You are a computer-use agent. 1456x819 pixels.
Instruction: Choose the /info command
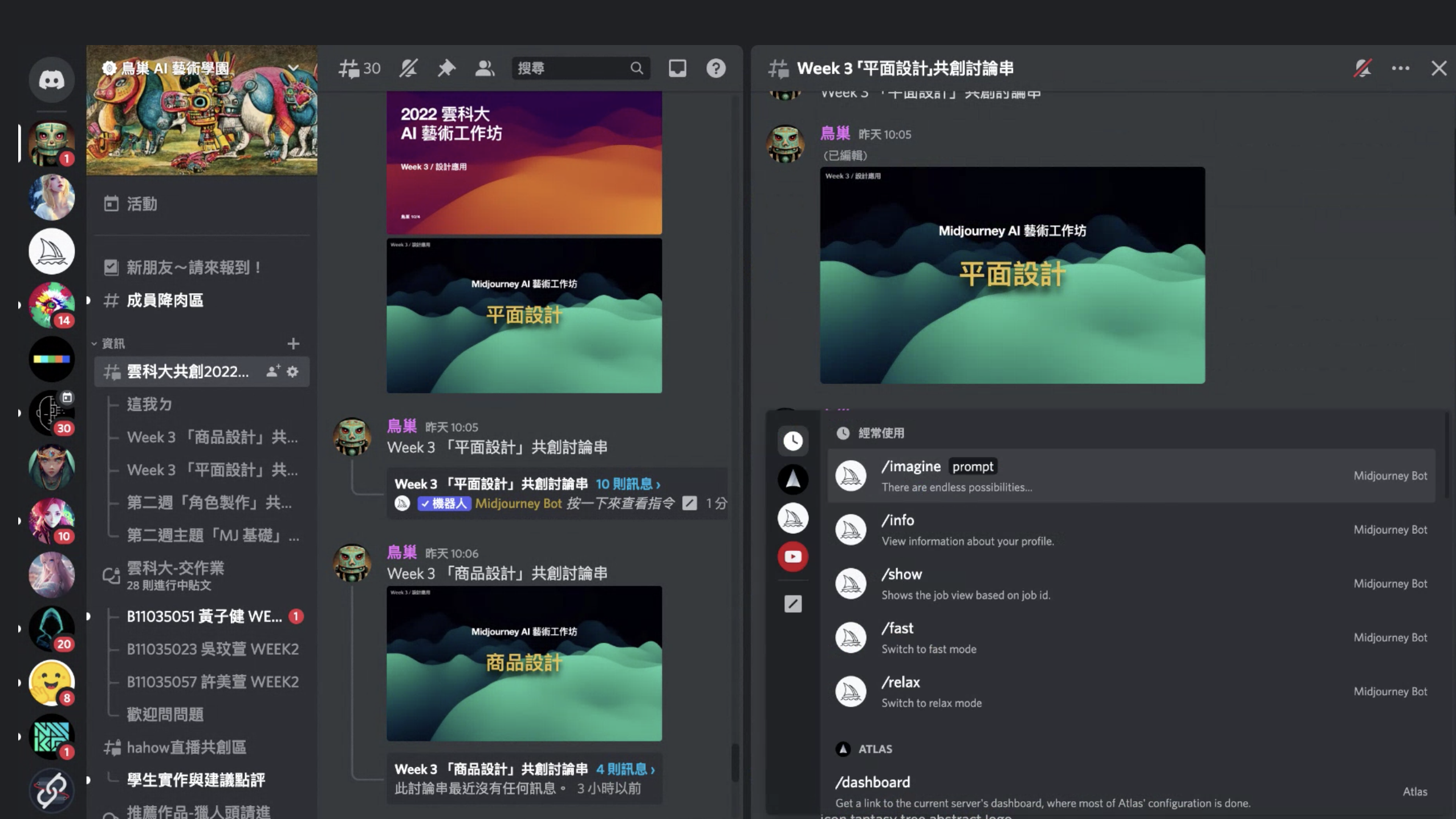[1131, 529]
